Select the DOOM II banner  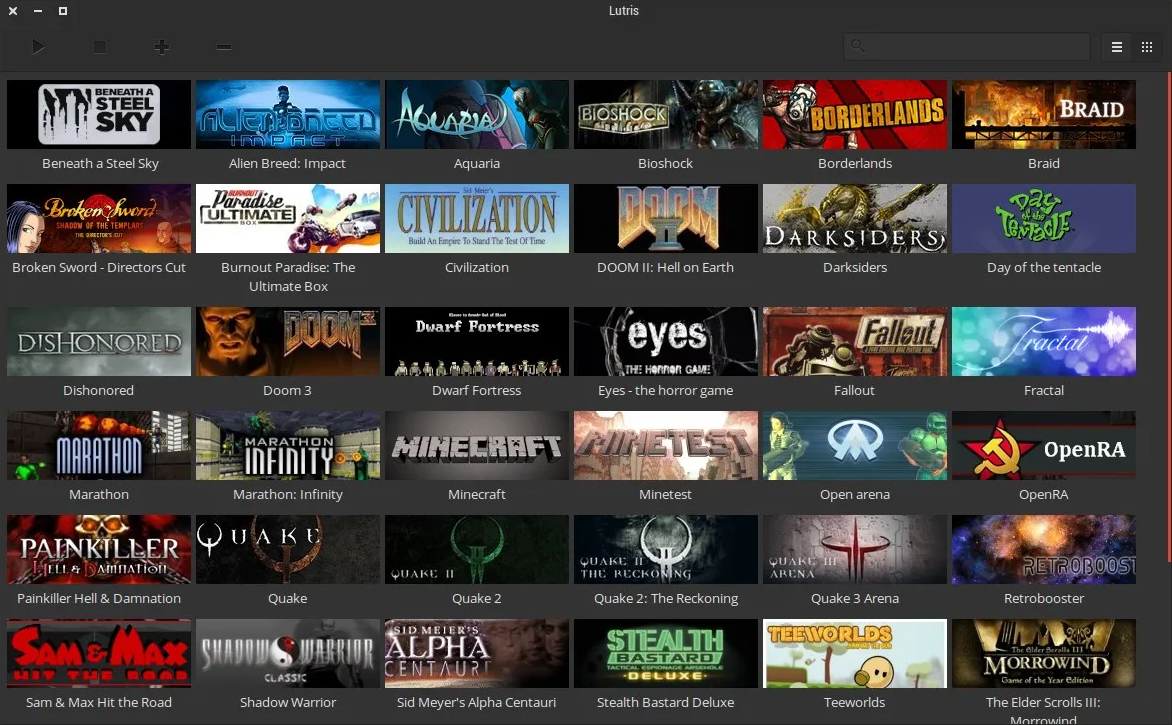[x=666, y=218]
